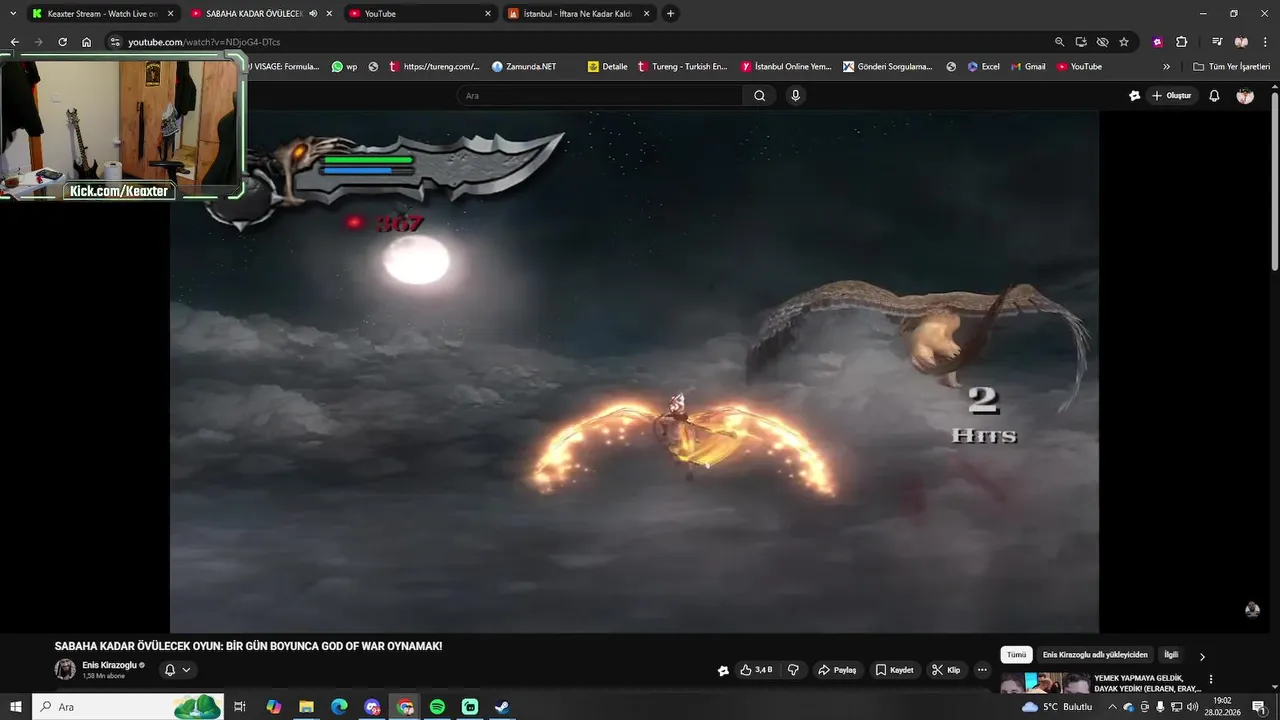Viewport: 1280px width, 720px height.
Task: Click the address bar URL field
Action: coord(580,42)
